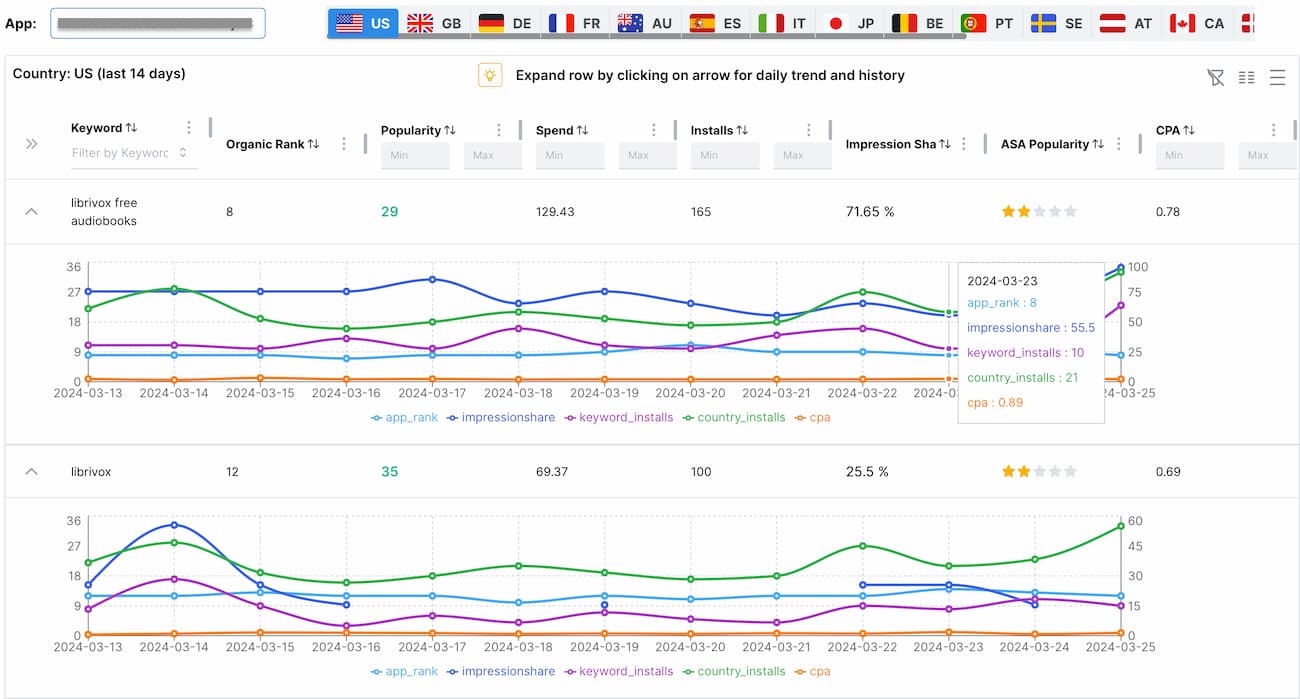Viewport: 1300px width, 699px height.
Task: Open the hamburger menu at top right
Action: tap(1277, 77)
